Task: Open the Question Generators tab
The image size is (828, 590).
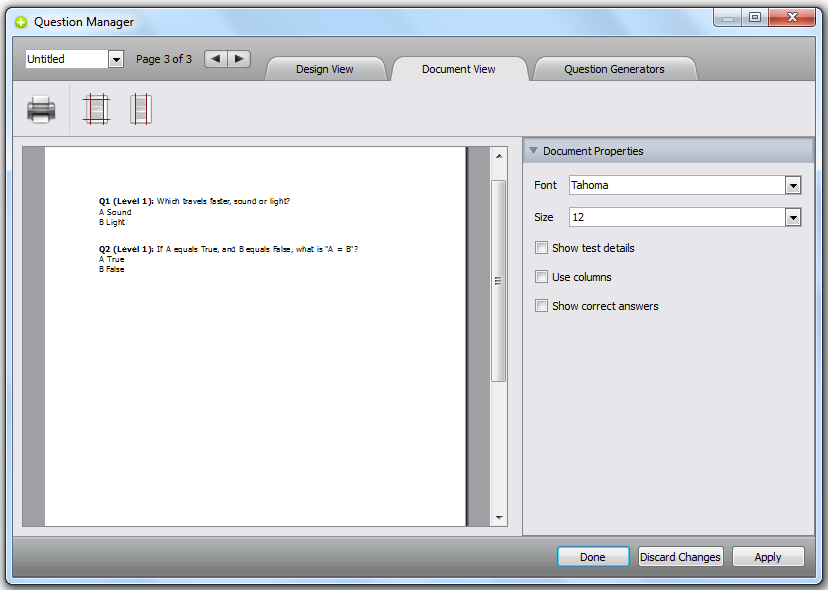Action: [x=614, y=69]
